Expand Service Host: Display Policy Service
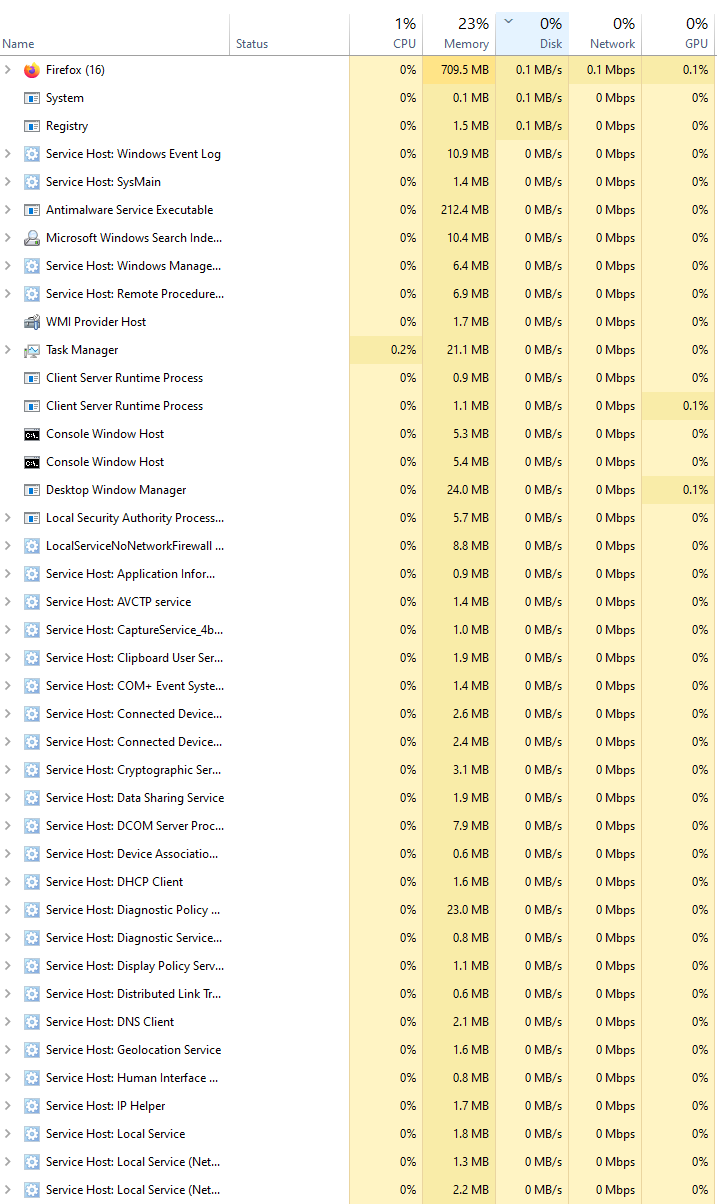Screen dimensions: 717x1204 (8, 966)
